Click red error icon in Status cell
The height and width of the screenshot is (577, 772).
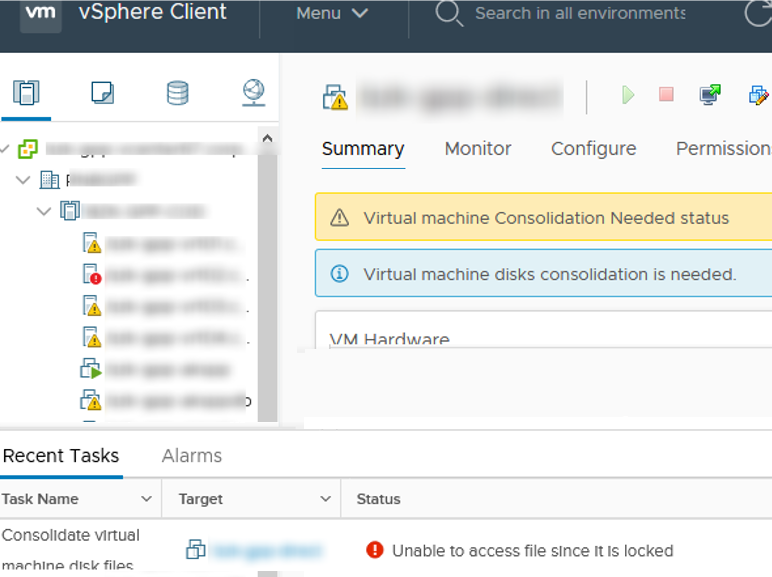coord(375,549)
